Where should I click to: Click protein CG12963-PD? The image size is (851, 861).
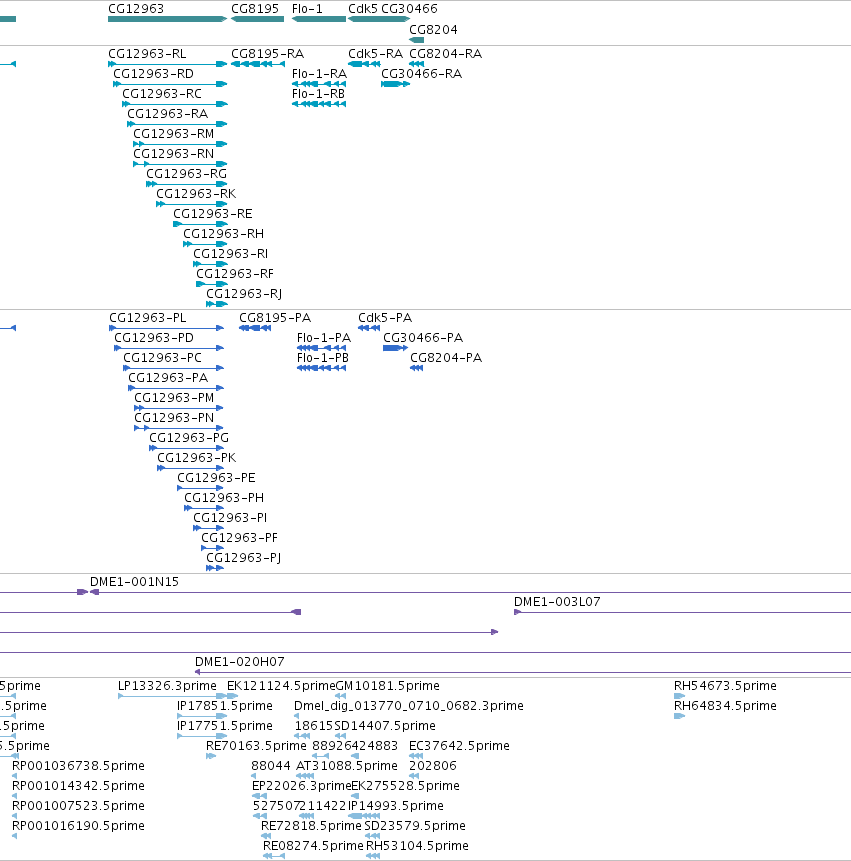(x=169, y=348)
